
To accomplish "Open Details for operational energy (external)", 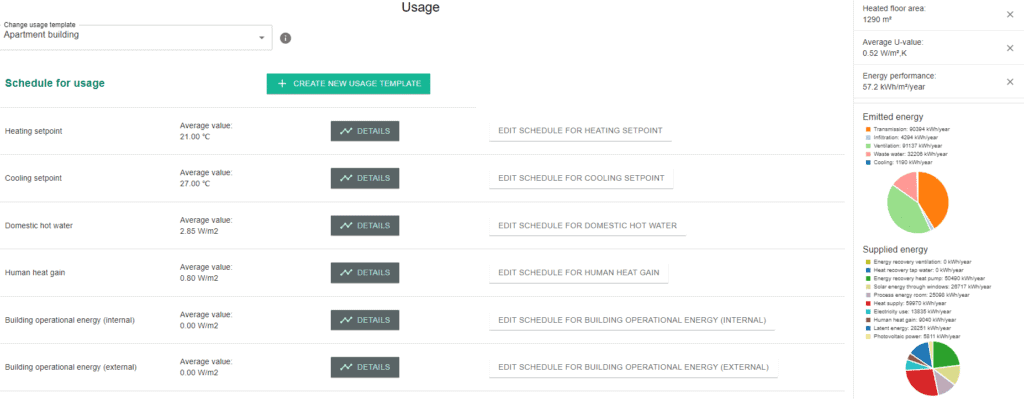I will [x=365, y=367].
